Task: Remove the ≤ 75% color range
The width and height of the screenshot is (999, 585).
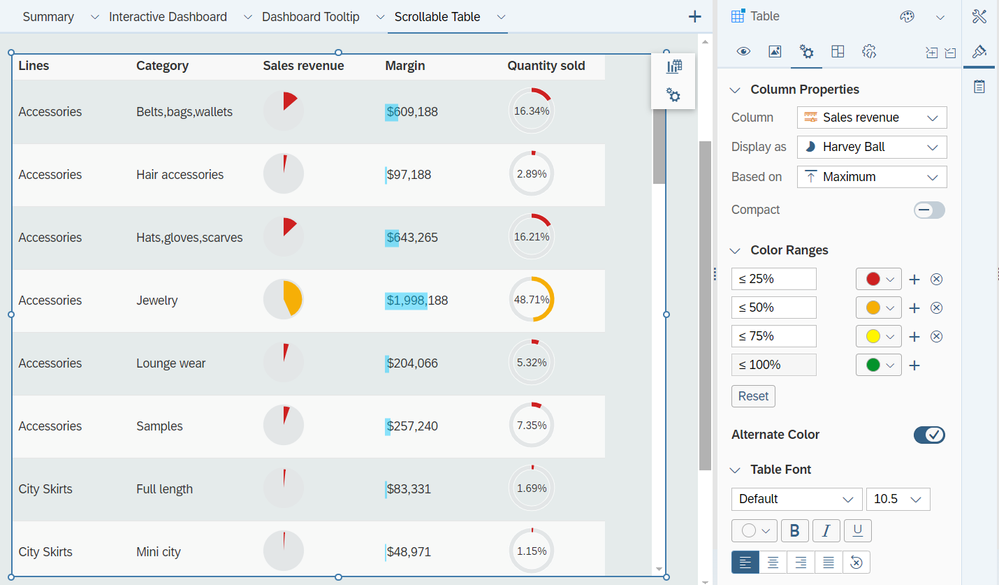Action: 936,336
